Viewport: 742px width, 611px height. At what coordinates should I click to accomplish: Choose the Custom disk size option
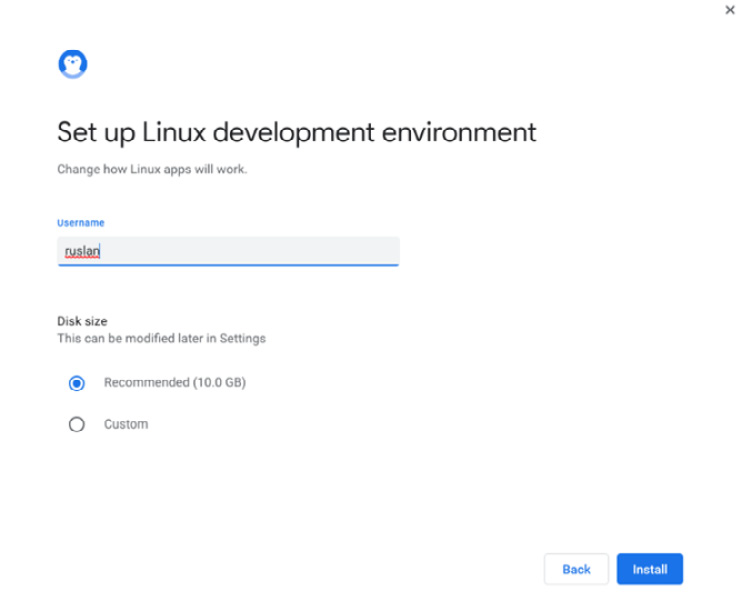[77, 425]
